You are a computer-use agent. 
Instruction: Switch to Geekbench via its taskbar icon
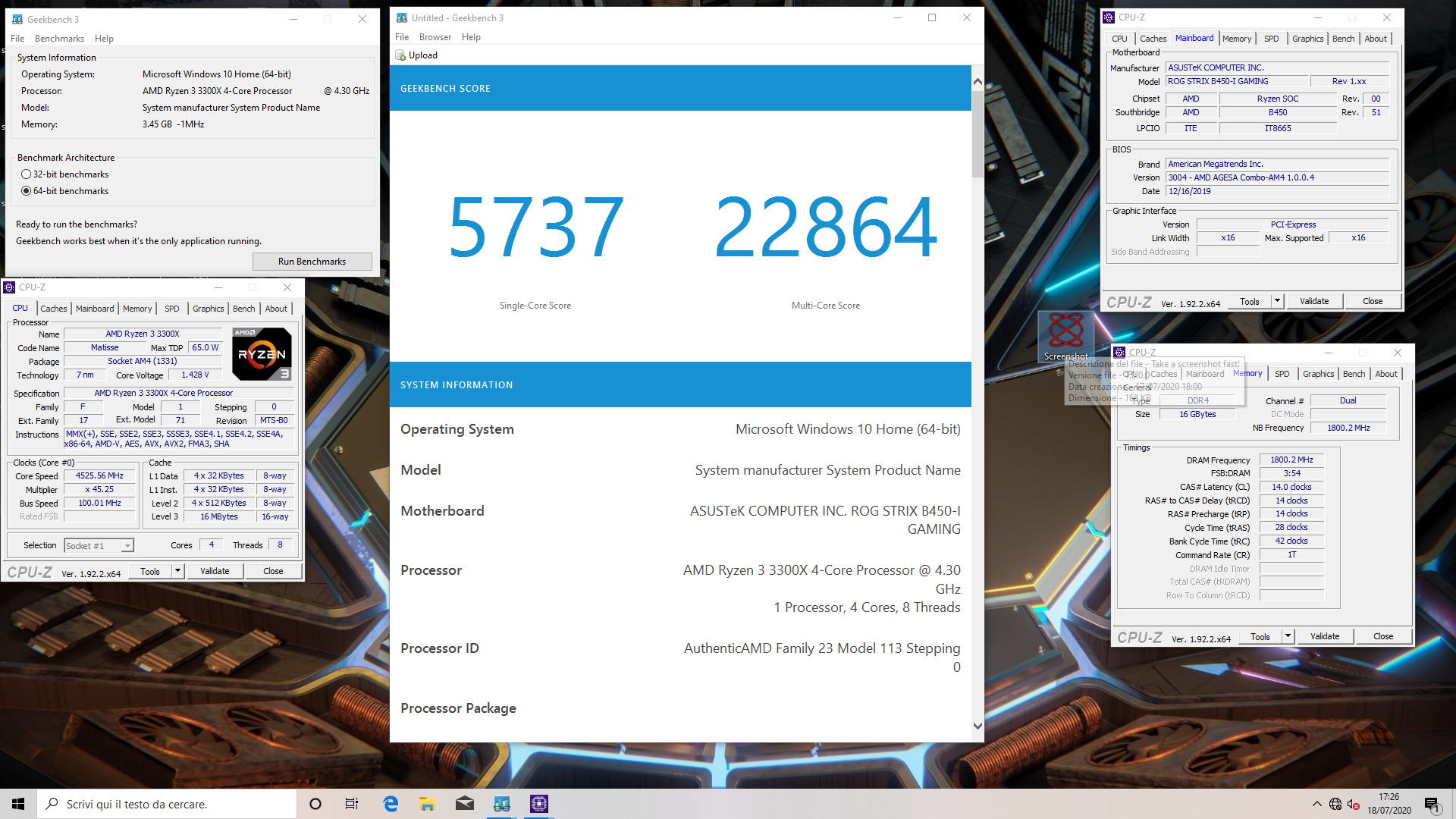tap(502, 804)
